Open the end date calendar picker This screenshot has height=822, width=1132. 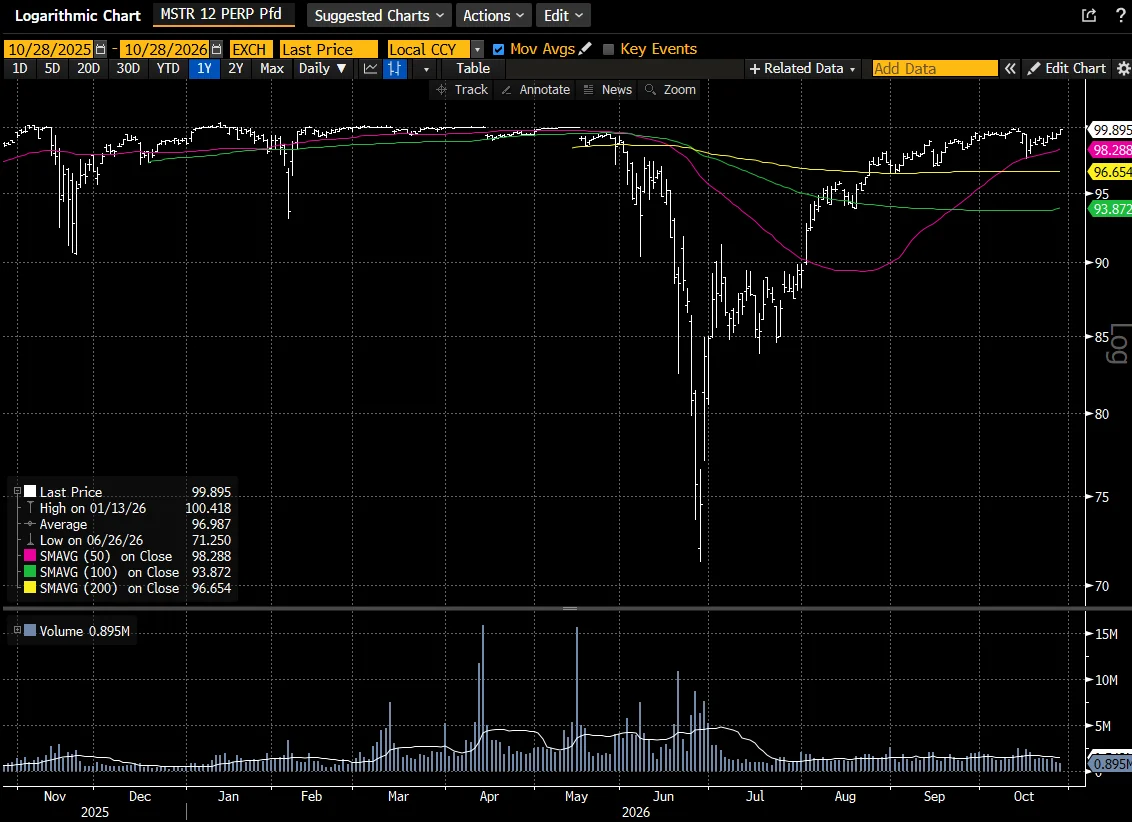point(217,49)
